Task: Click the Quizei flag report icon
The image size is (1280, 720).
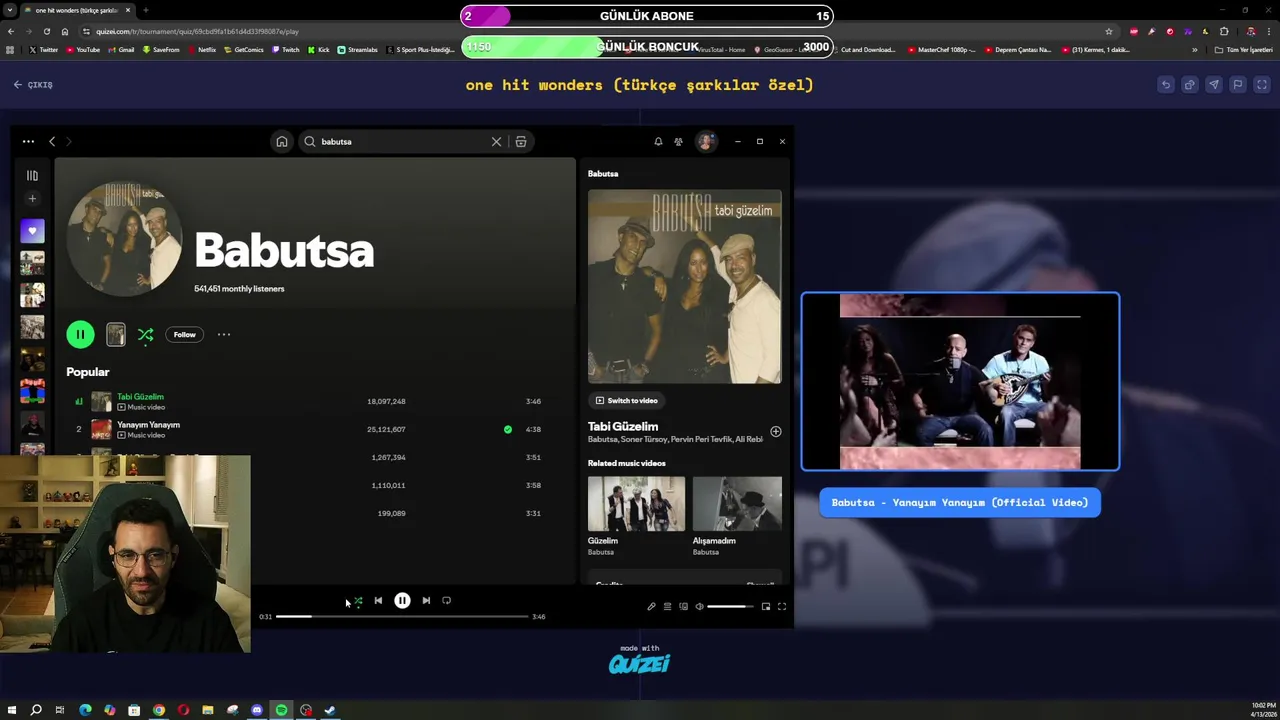Action: point(1238,85)
